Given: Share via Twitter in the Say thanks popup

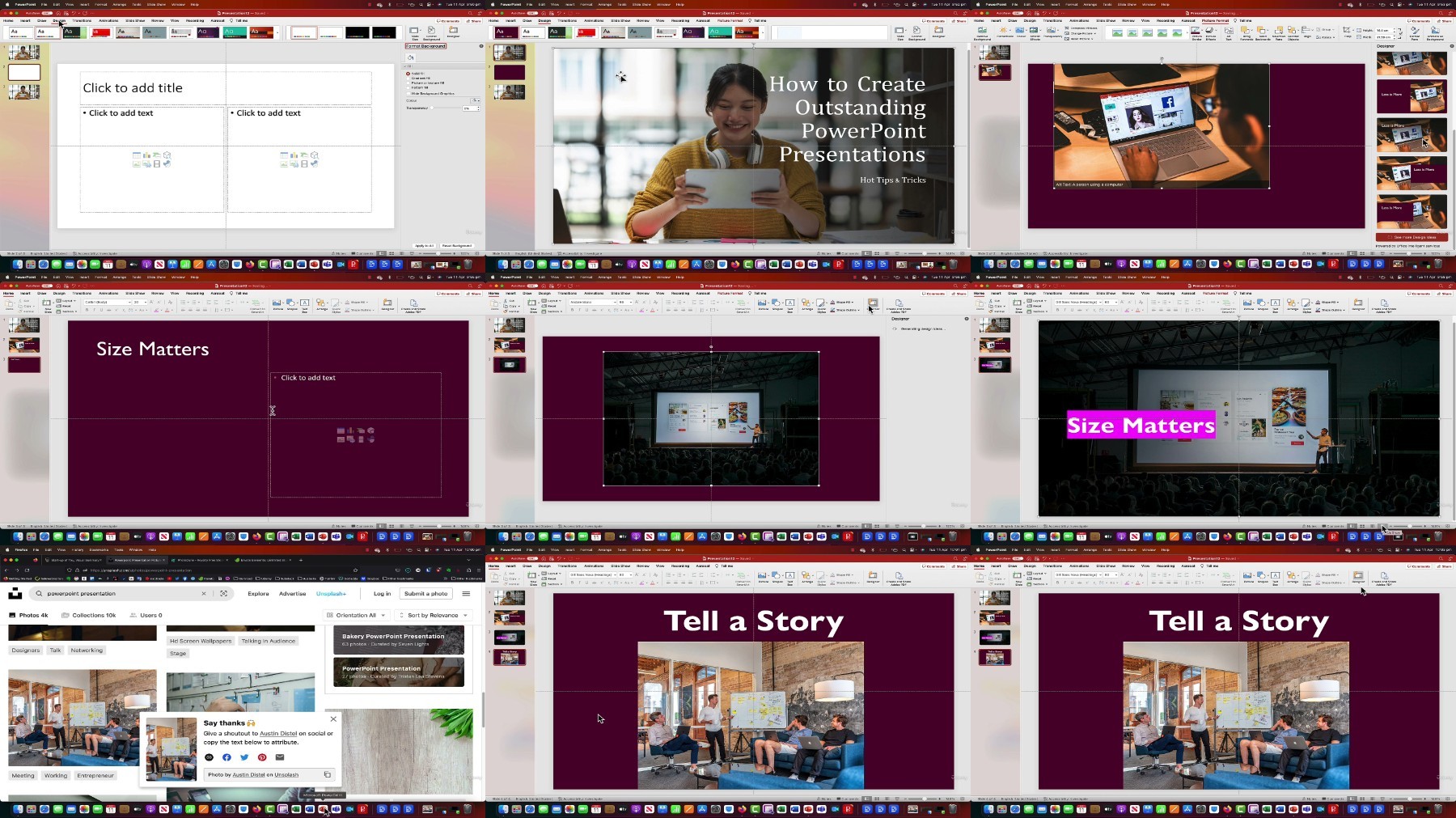Looking at the screenshot, I should [244, 757].
